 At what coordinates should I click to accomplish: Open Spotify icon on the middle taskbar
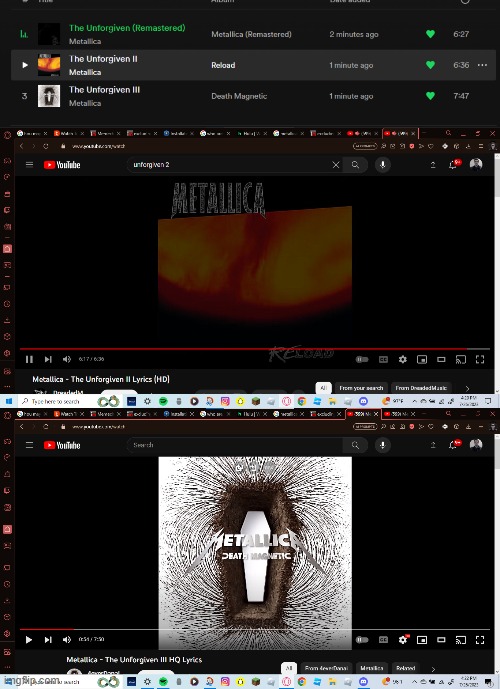coord(163,401)
